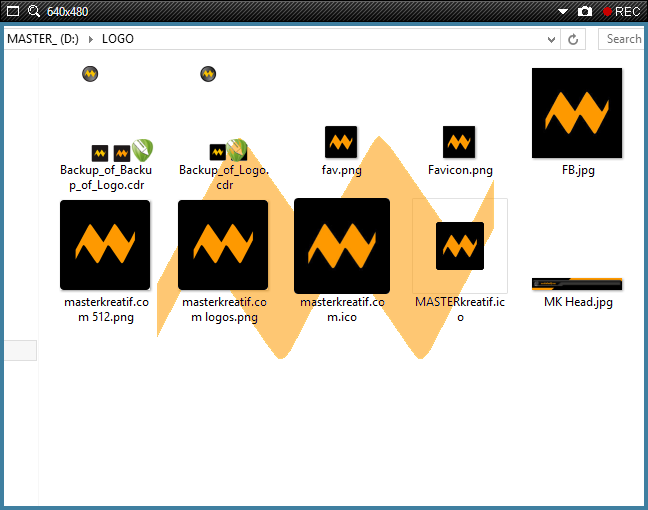Select Backup_of_Logo.cdr file icon

[x=224, y=114]
